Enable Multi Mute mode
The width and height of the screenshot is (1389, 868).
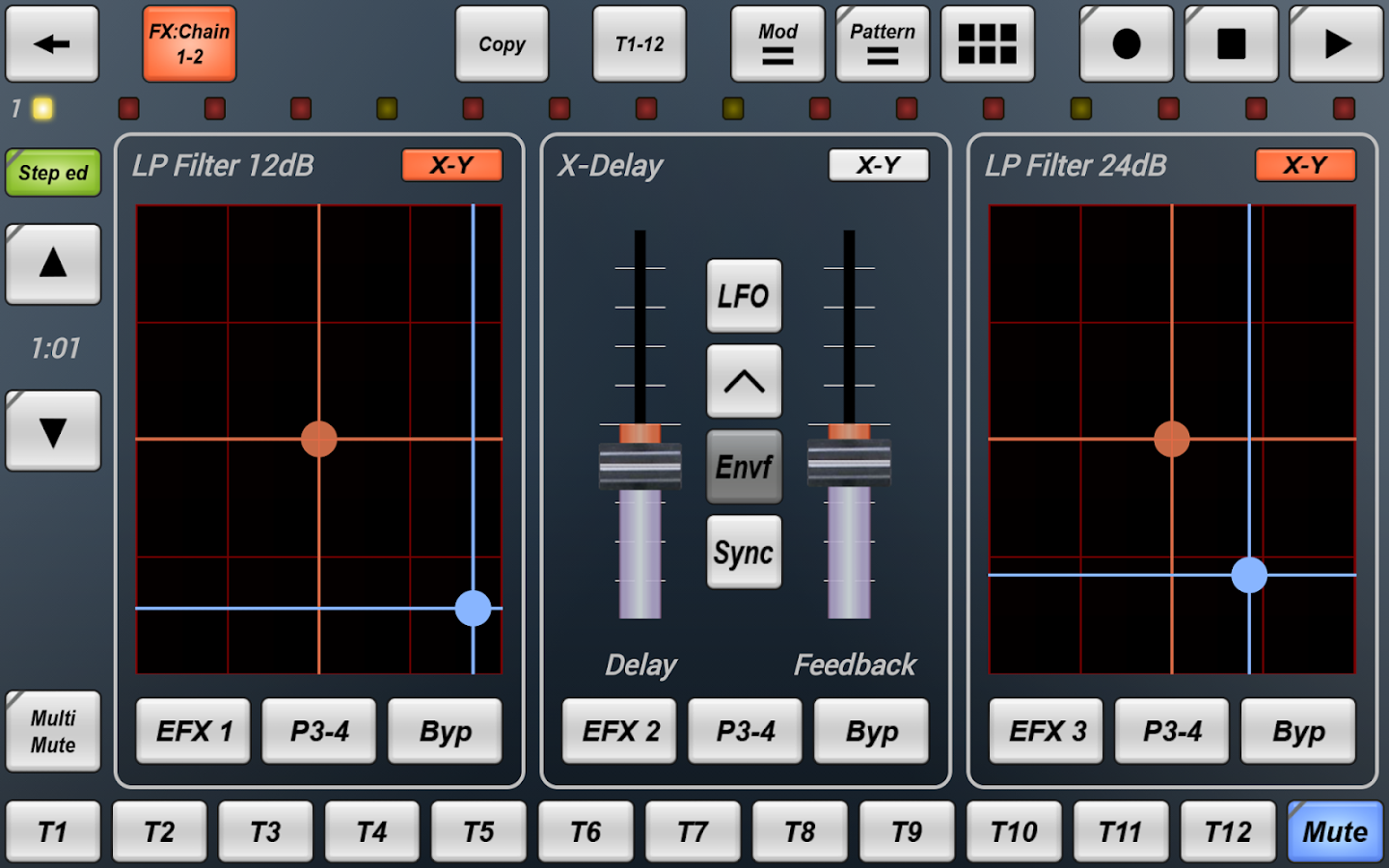pos(52,730)
